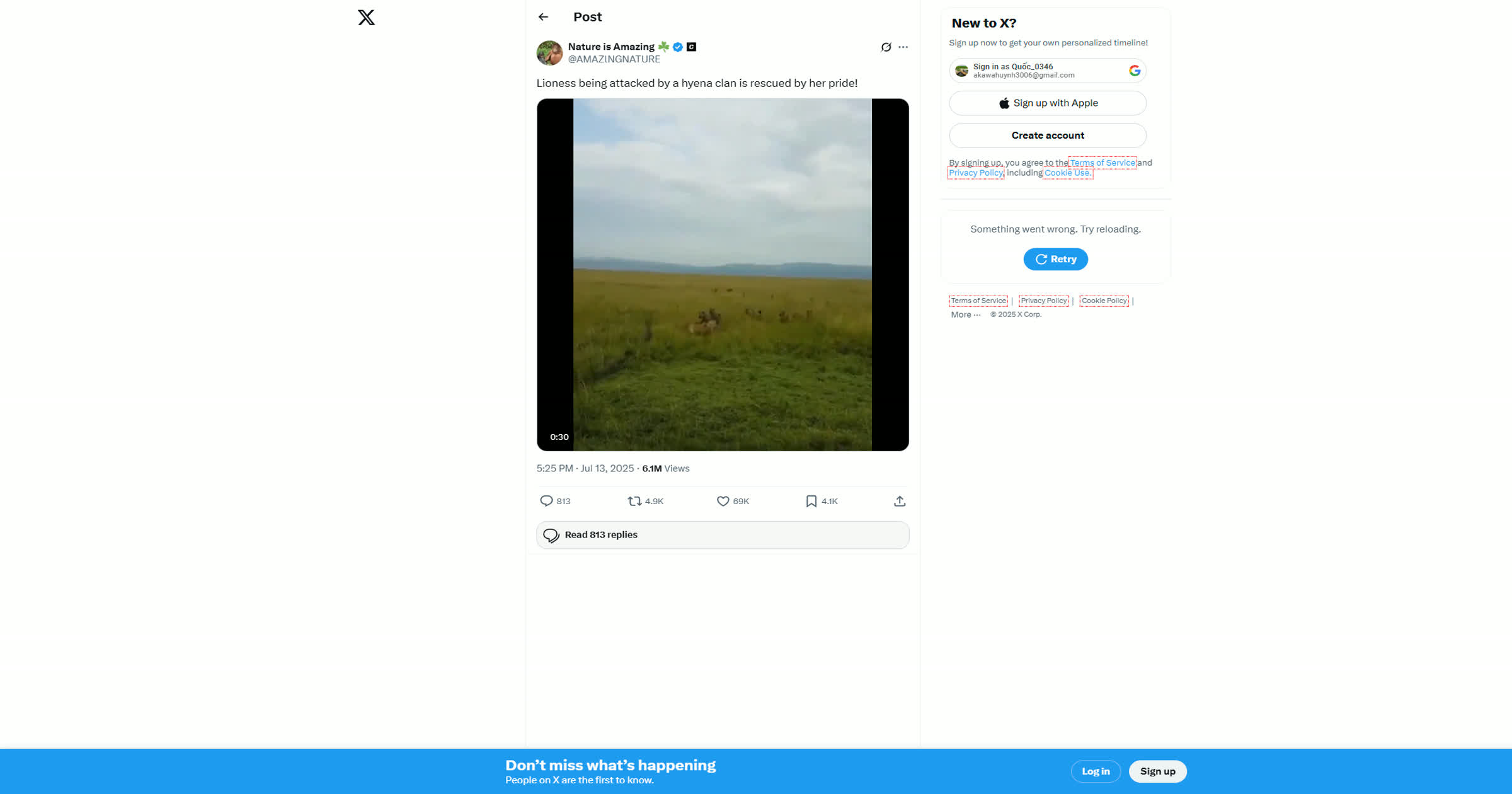Click the Create account button
This screenshot has width=1512, height=794.
click(1047, 135)
